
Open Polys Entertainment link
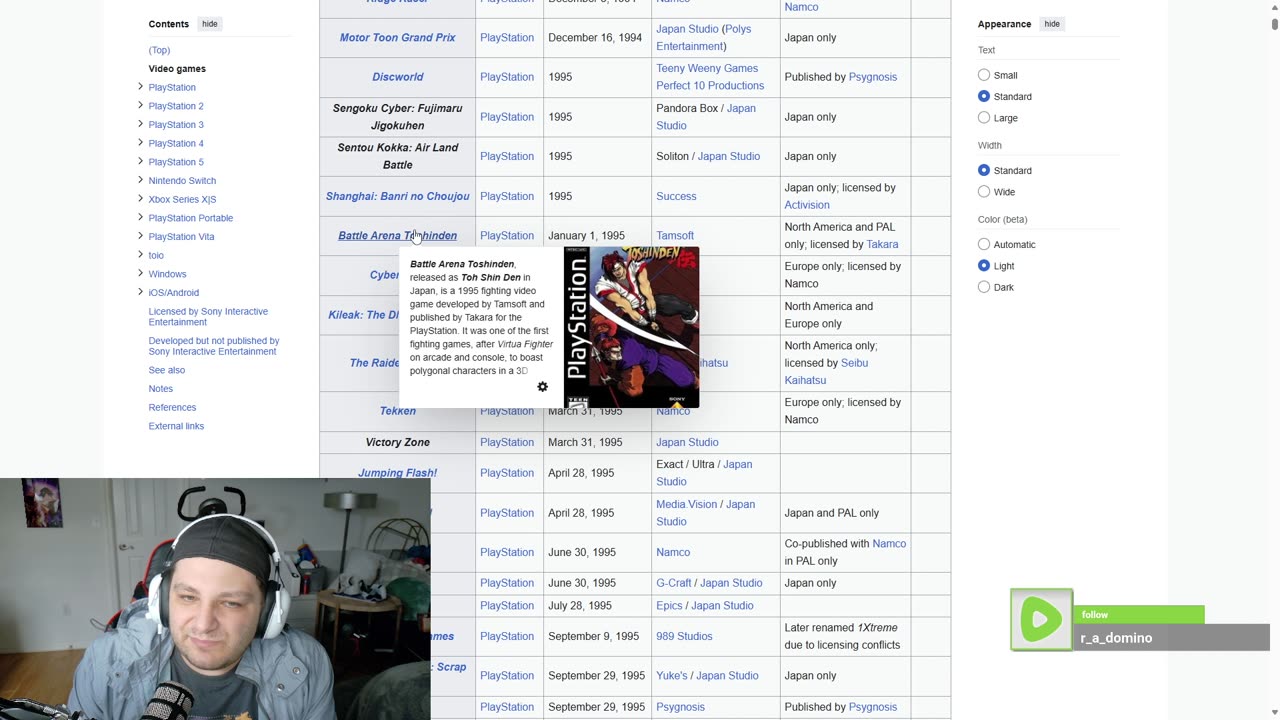click(x=704, y=38)
